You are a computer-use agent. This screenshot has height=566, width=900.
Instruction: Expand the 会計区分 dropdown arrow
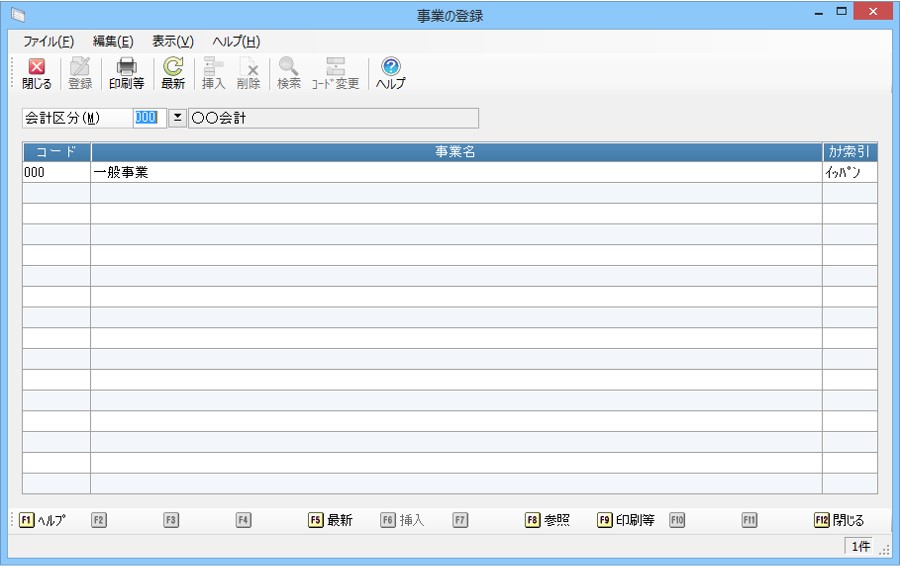[177, 118]
